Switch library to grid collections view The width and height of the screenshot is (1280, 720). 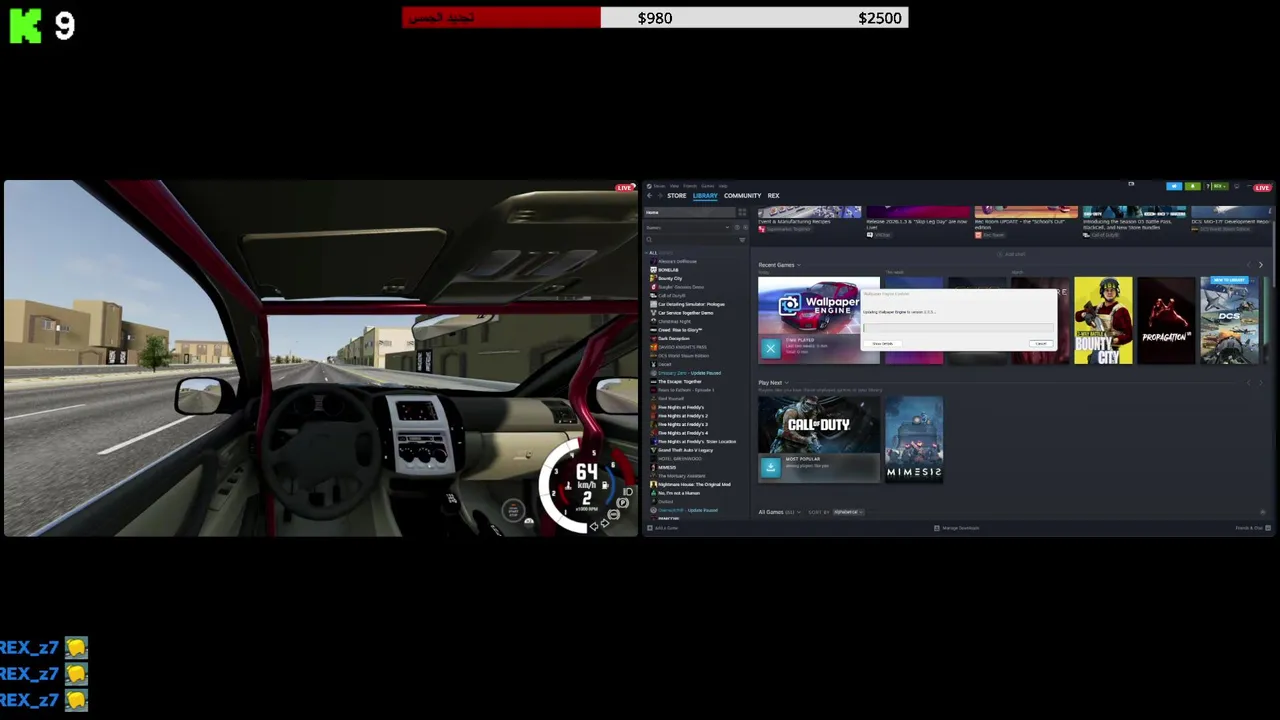[x=742, y=212]
